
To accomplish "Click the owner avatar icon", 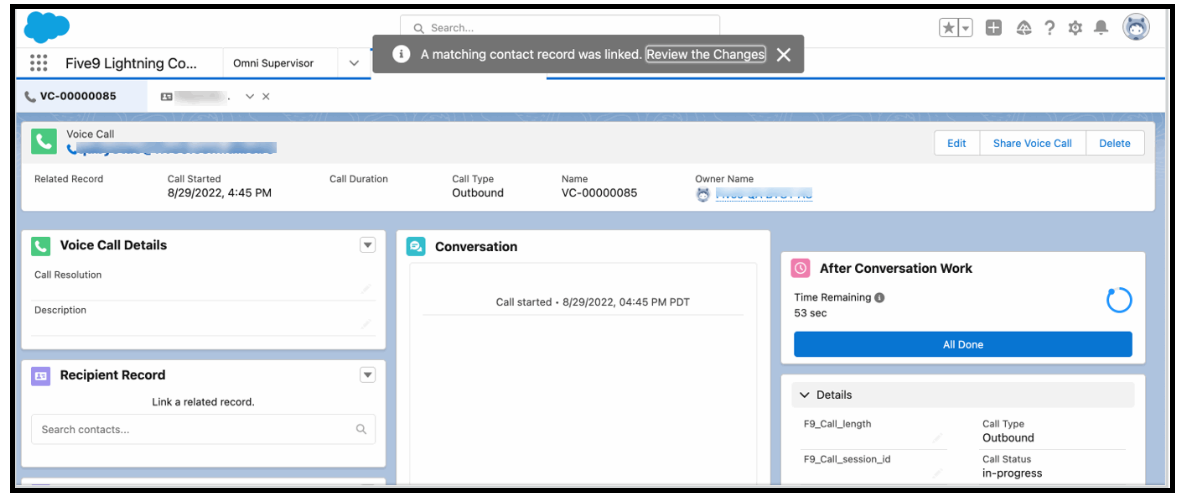I will [x=703, y=194].
